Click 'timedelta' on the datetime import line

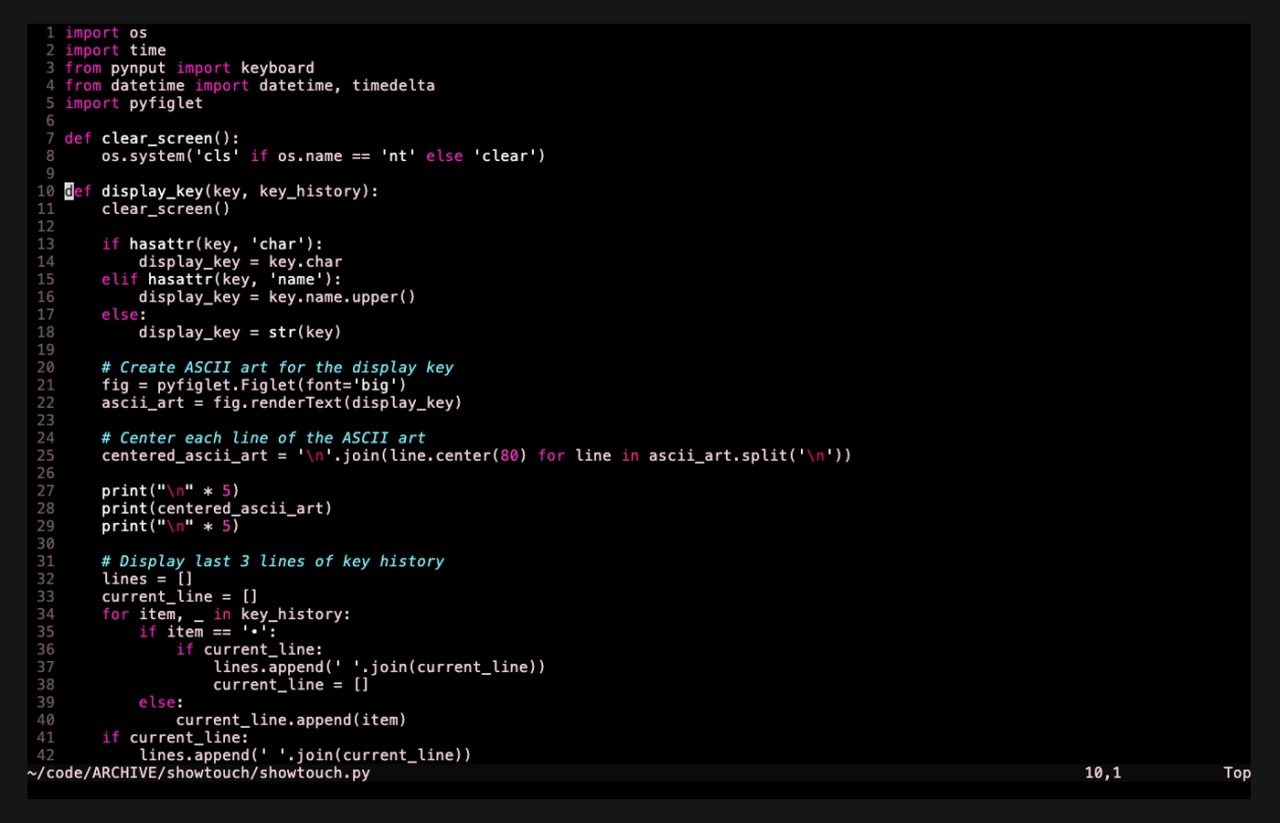pos(393,86)
